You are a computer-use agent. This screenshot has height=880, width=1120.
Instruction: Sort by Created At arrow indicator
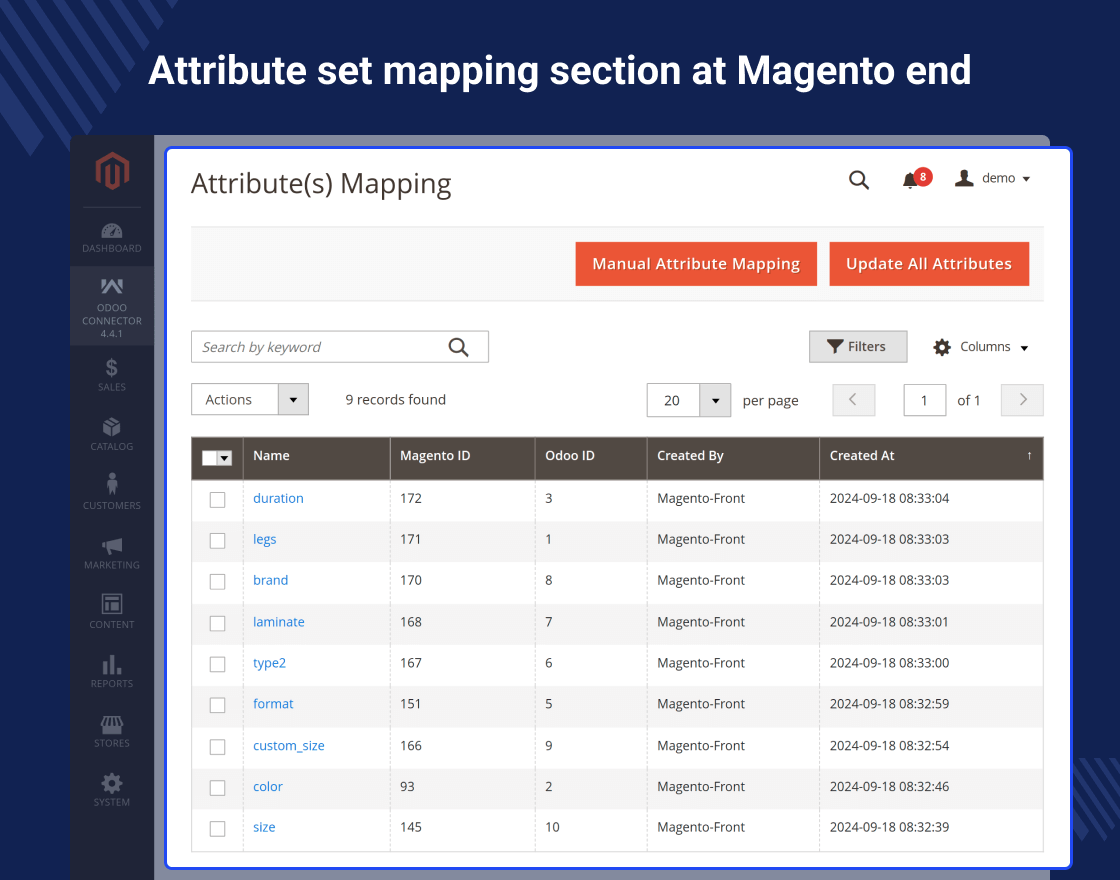pos(1029,456)
